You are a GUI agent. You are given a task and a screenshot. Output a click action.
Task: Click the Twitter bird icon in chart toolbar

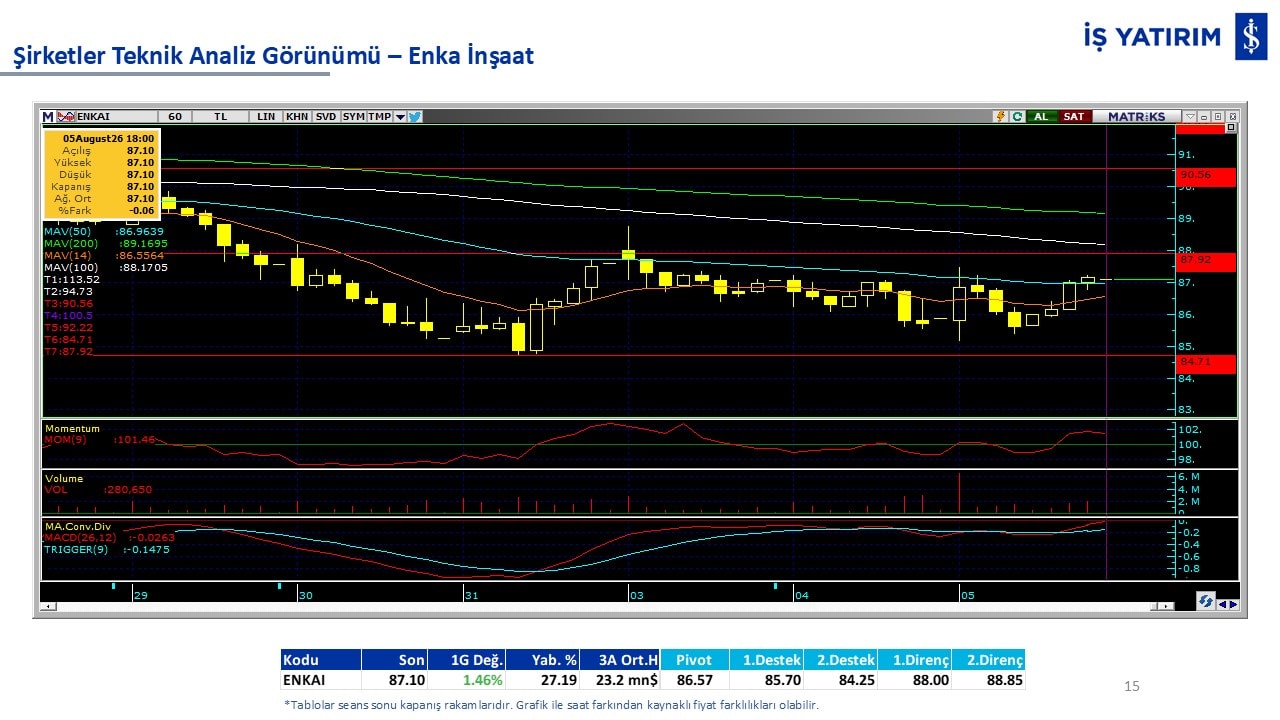415,116
